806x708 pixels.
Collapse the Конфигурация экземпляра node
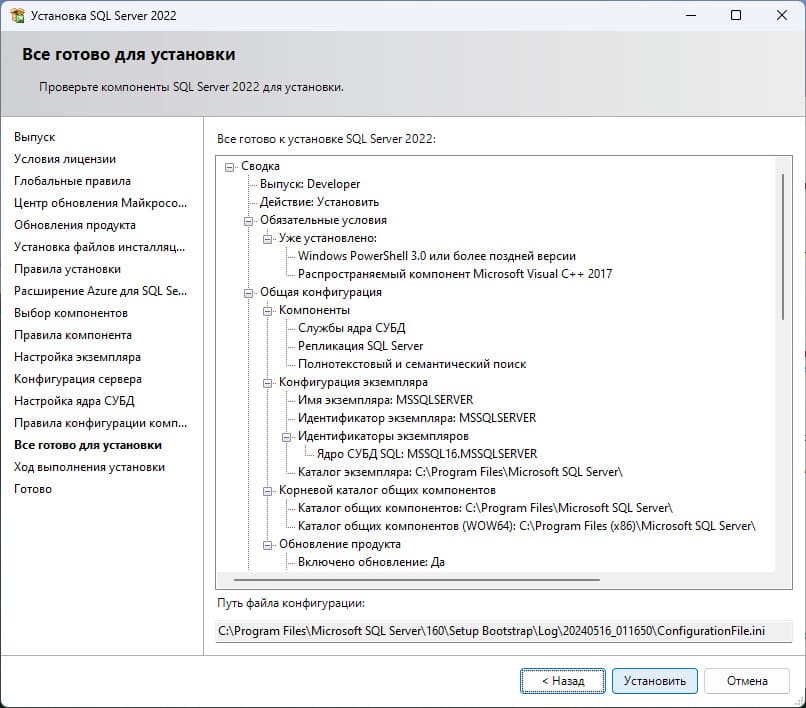268,383
